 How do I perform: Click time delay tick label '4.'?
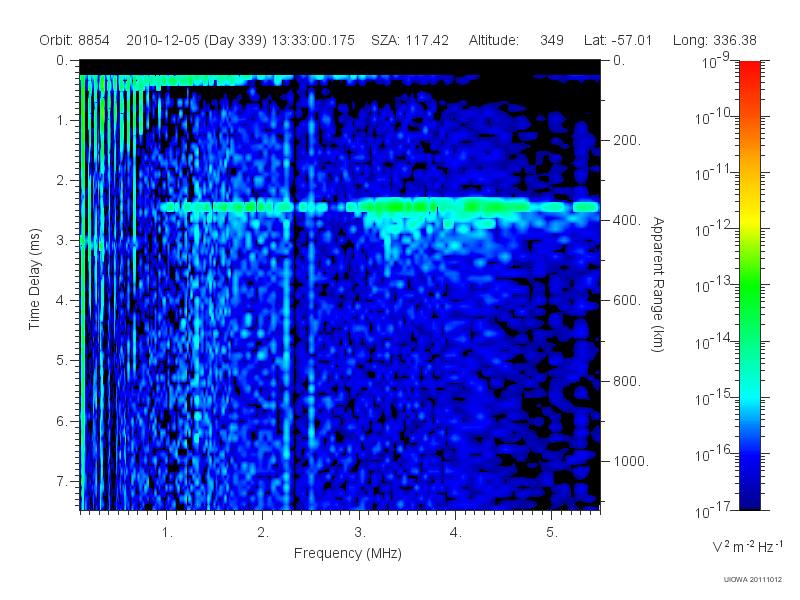tap(62, 301)
